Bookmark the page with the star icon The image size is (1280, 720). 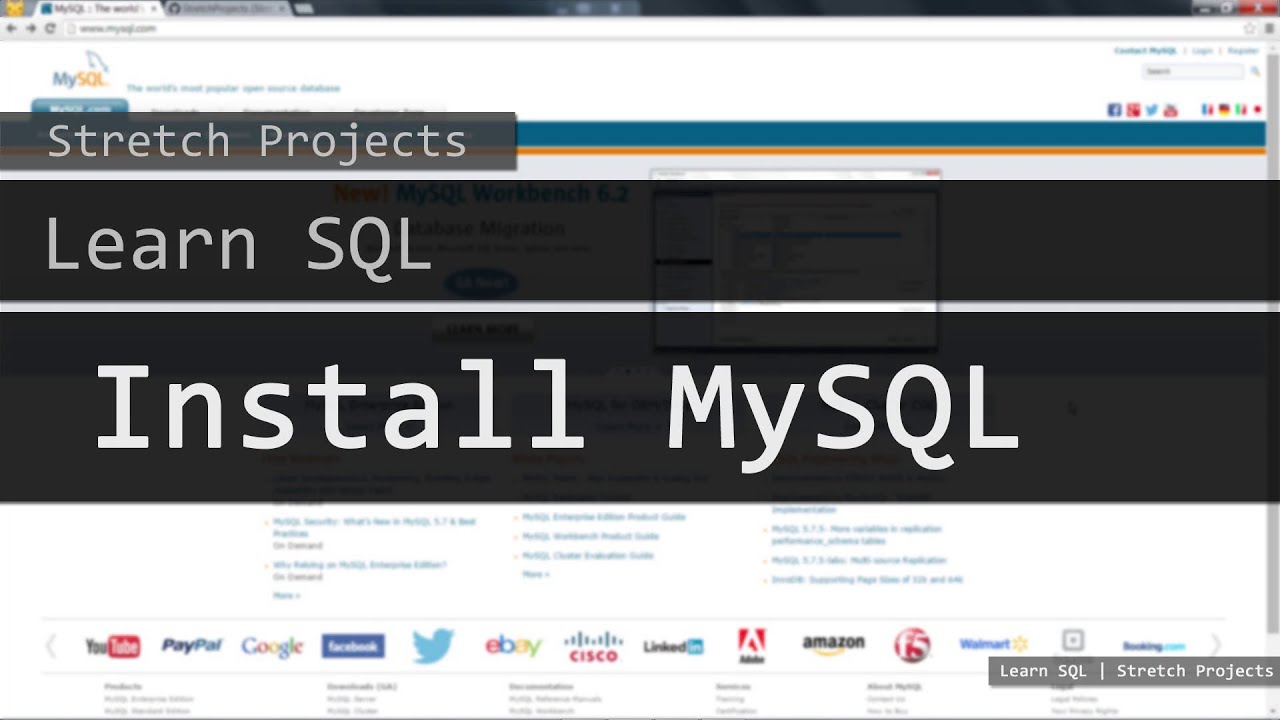pos(1249,28)
